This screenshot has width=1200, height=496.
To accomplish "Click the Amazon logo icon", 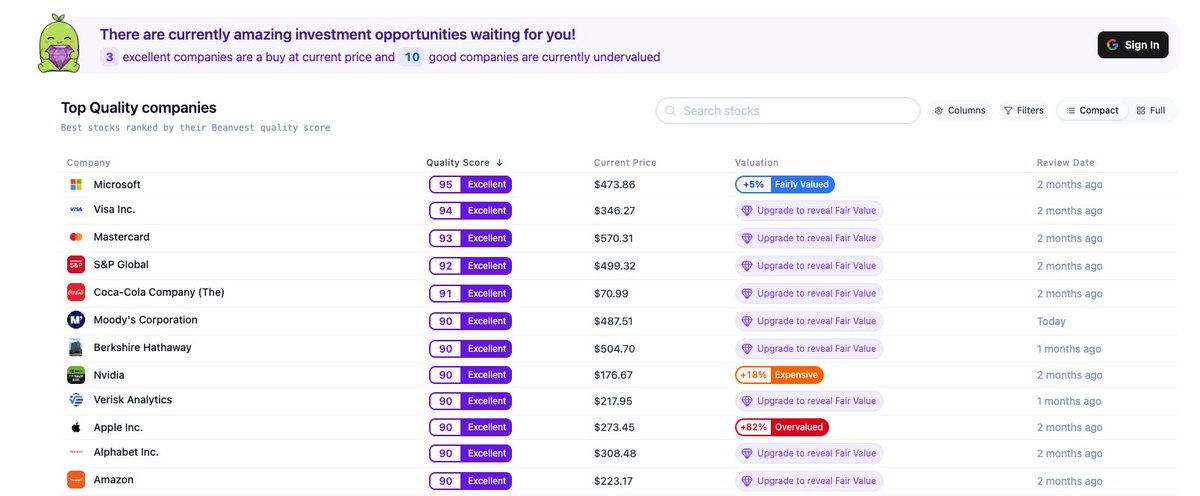I will click(75, 480).
